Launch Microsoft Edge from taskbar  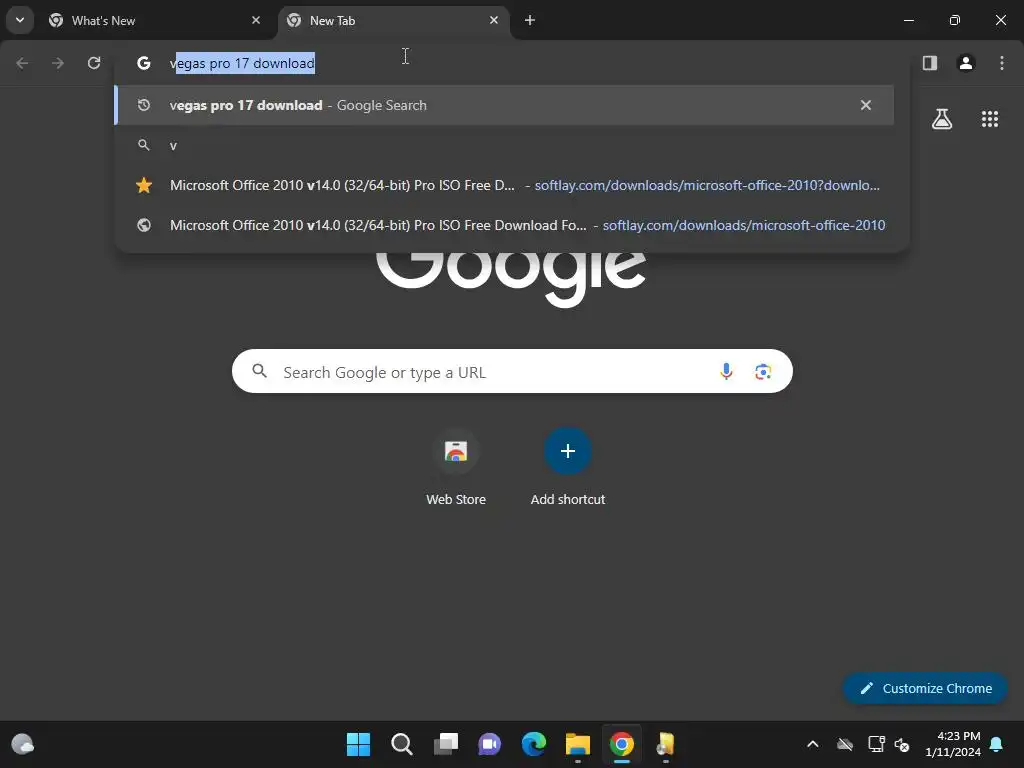point(534,744)
